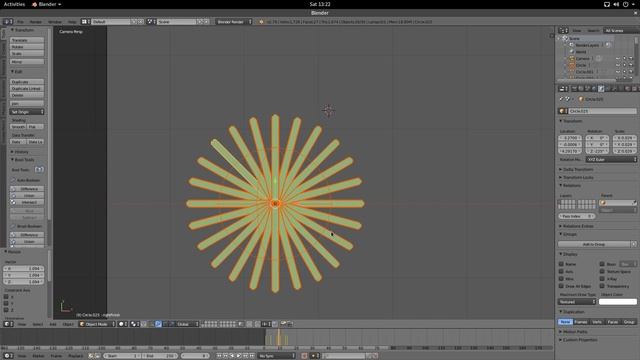The height and width of the screenshot is (360, 640).
Task: Open the Blender app menu in top bar
Action: coord(47,4)
